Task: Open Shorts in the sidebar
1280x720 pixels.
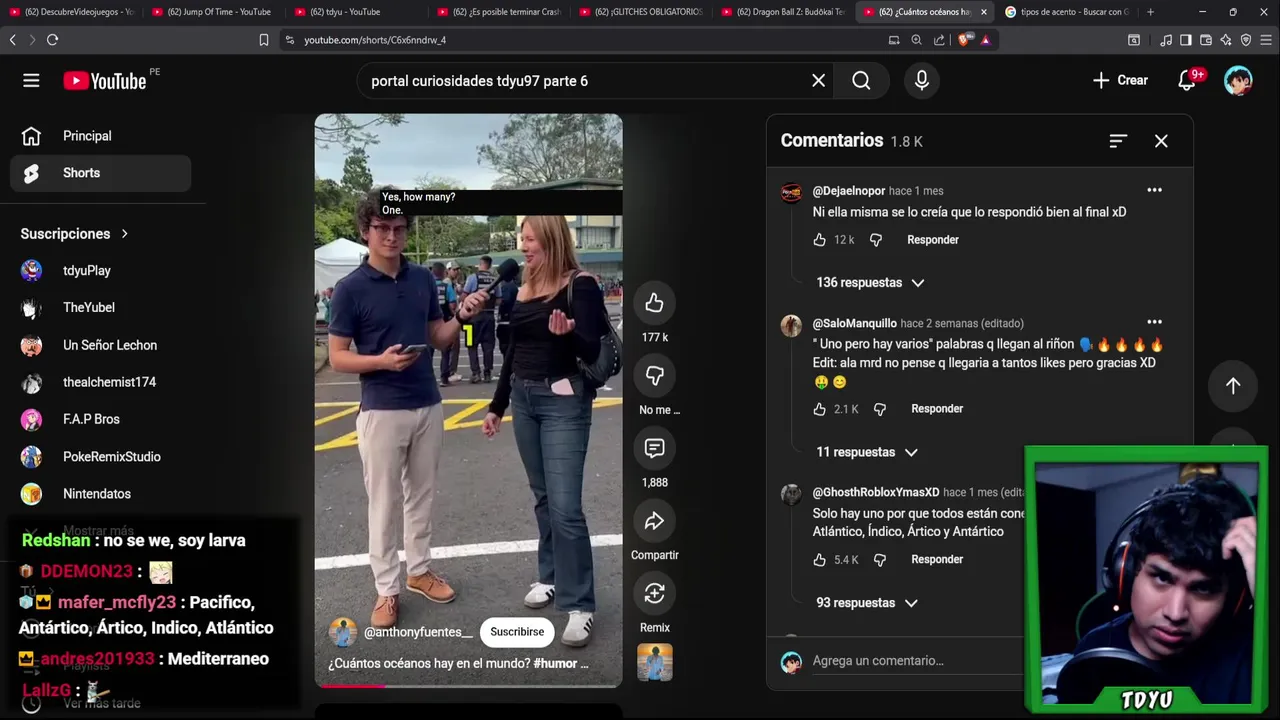Action: 100,173
